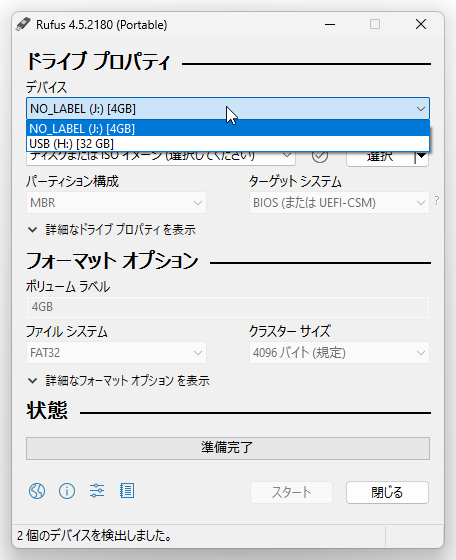The image size is (456, 560).
Task: Click the status text 2 個のデバイスを検出しました。
Action: click(94, 536)
